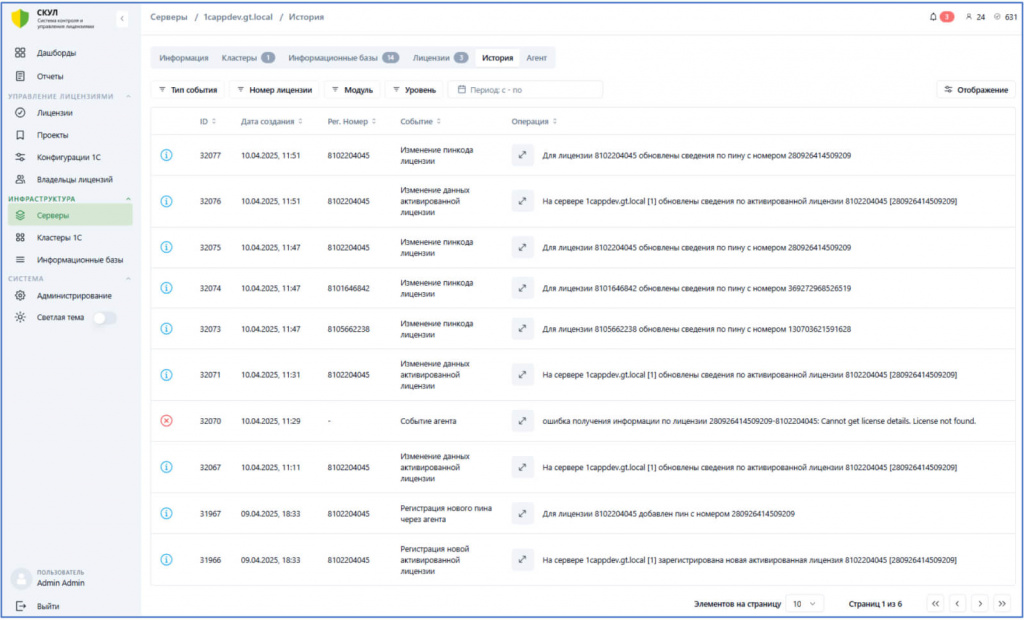Collapse the Инфраструктура section
This screenshot has height=620, width=1024.
tap(128, 199)
